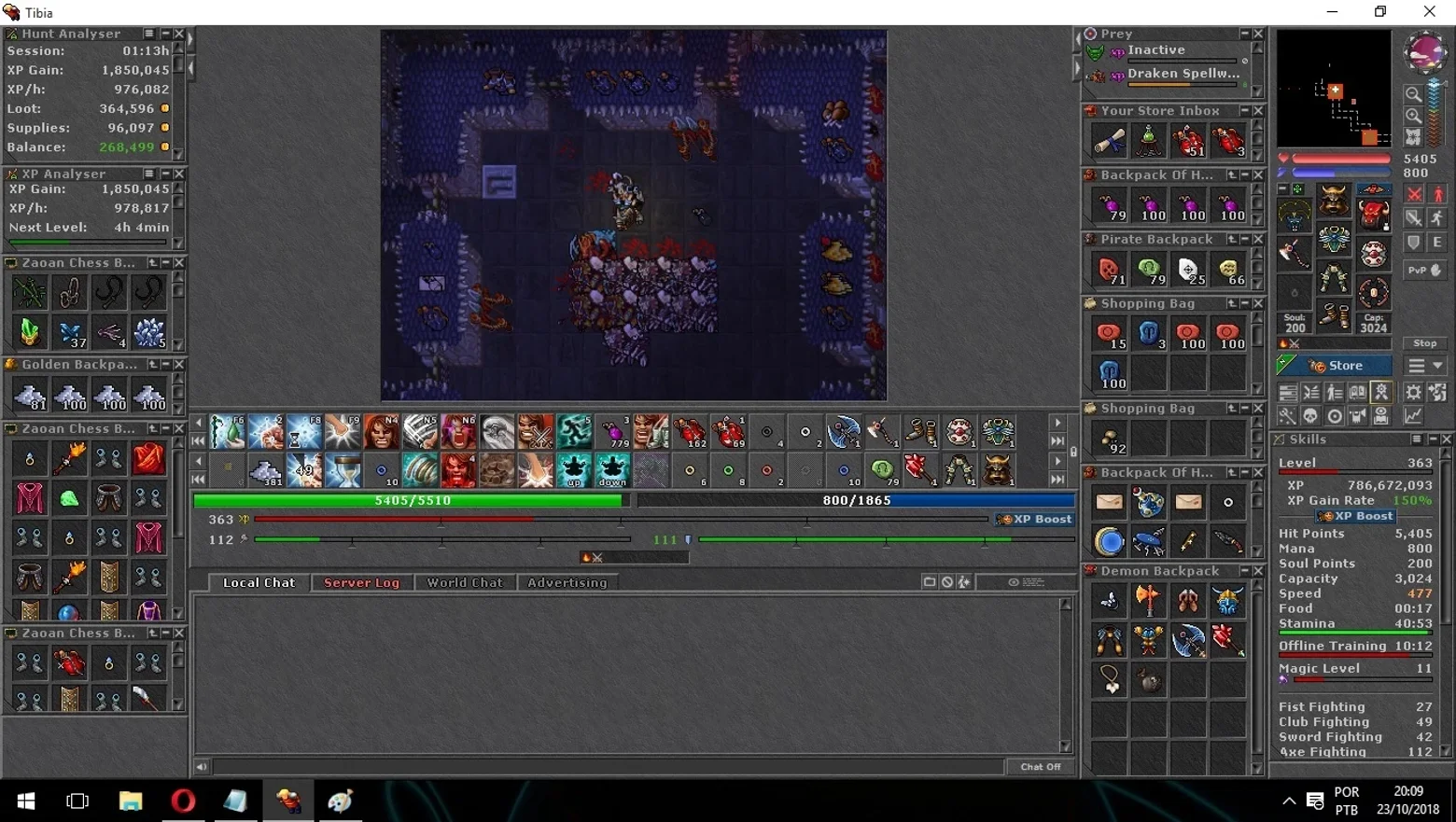The height and width of the screenshot is (822, 1456).
Task: Open Opera browser from taskbar
Action: [183, 801]
